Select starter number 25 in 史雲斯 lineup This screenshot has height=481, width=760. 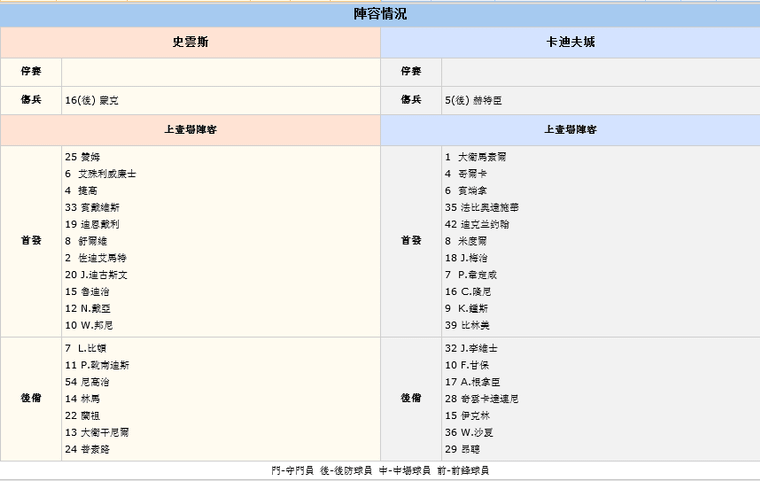[82, 157]
